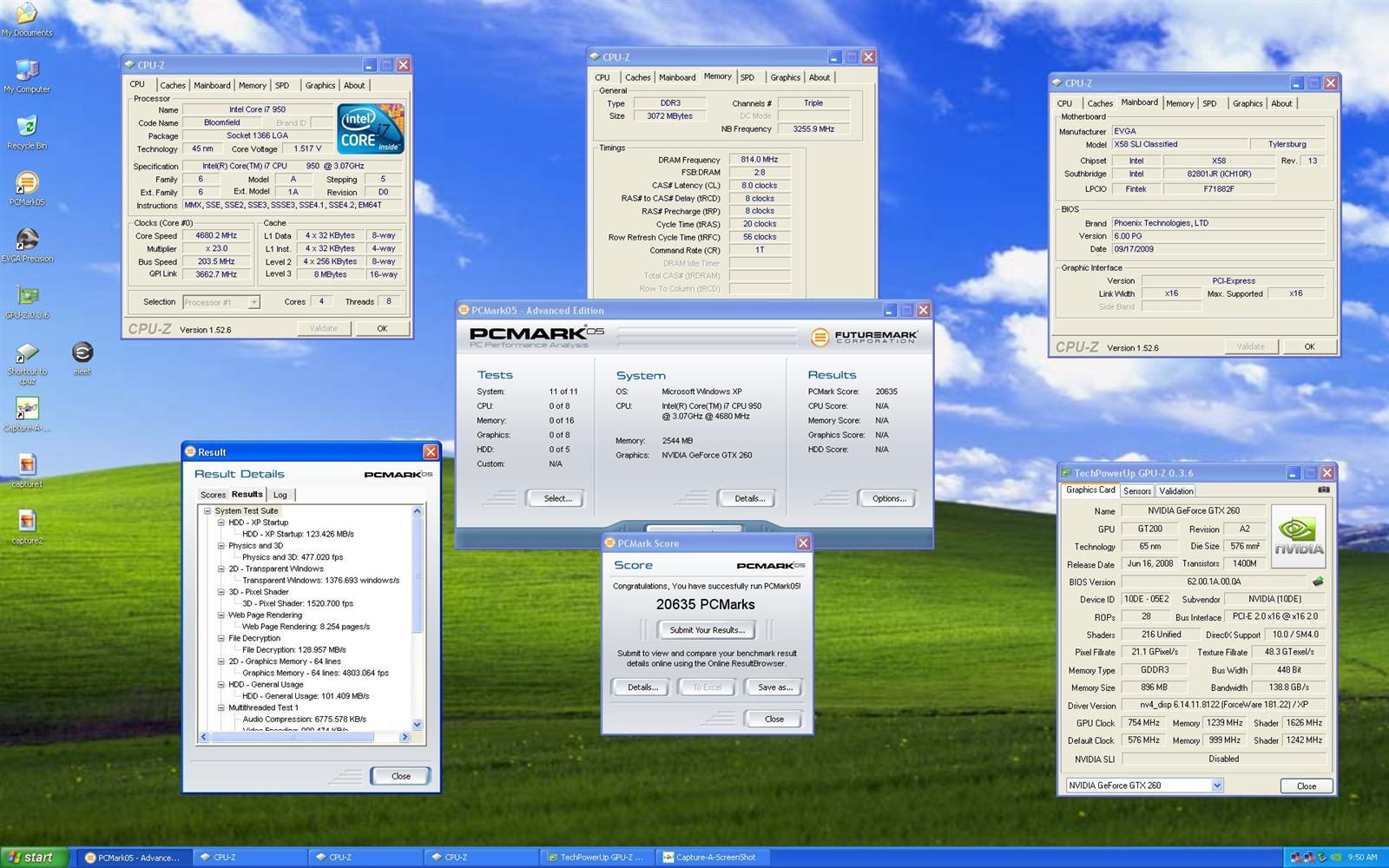Open the NVIDIA GeForce GTX 260 dropdown in GPU-Z

[x=1217, y=786]
